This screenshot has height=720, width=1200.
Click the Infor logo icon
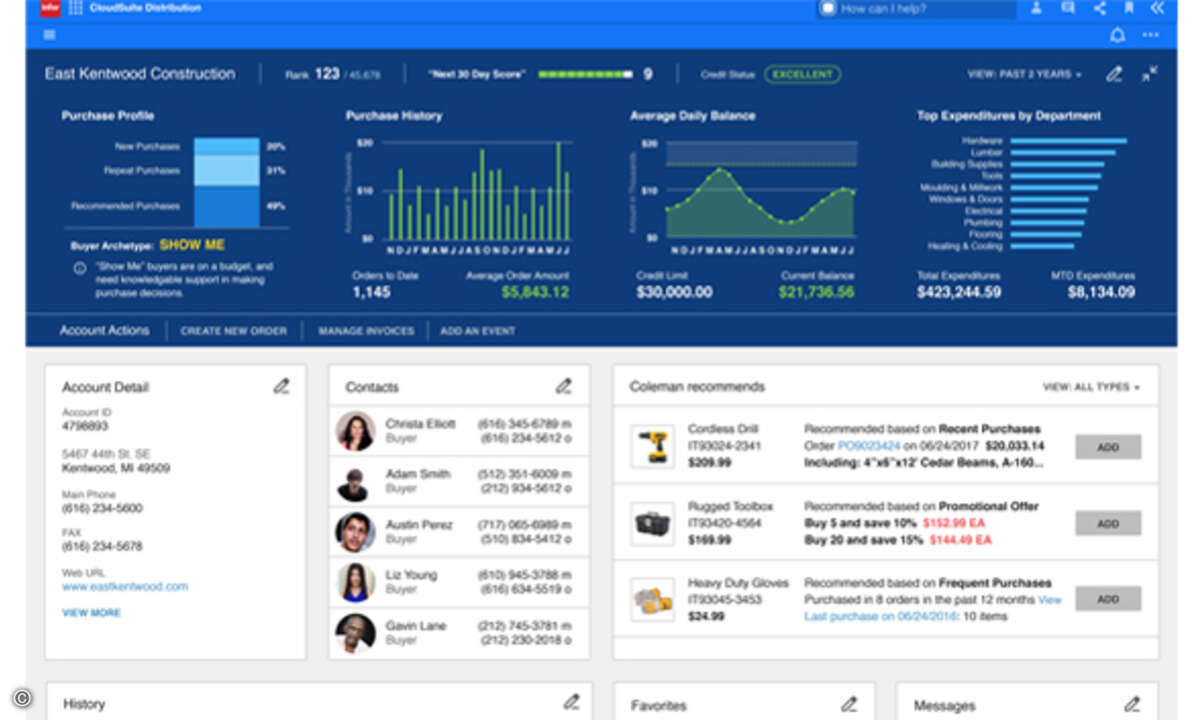pyautogui.click(x=49, y=8)
